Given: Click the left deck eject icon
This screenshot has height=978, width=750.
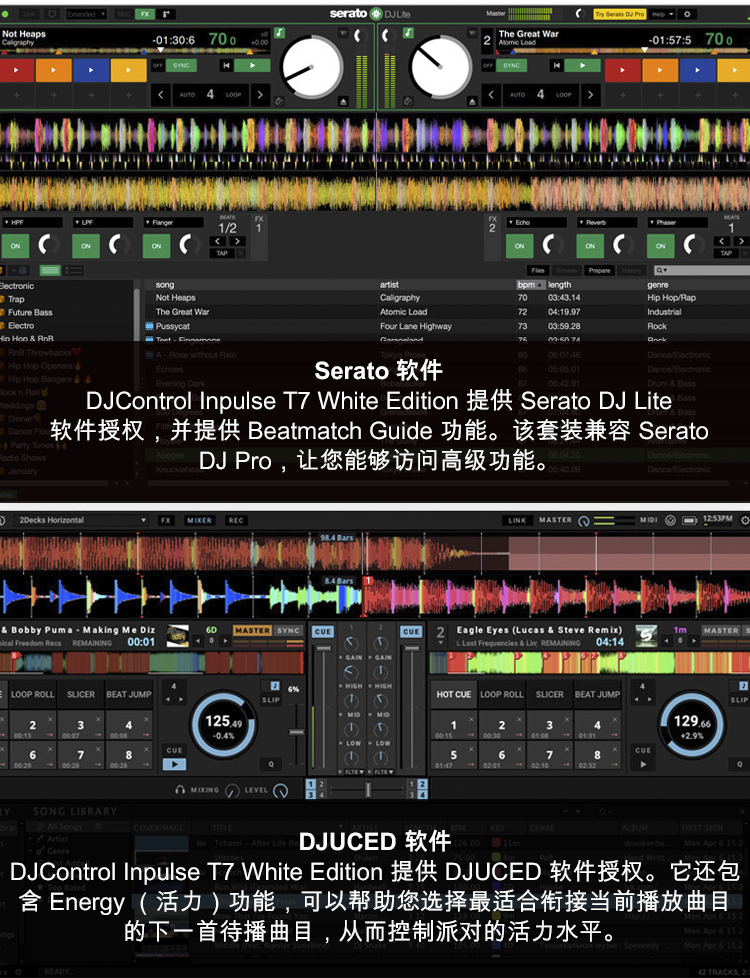Looking at the screenshot, I should [x=344, y=101].
